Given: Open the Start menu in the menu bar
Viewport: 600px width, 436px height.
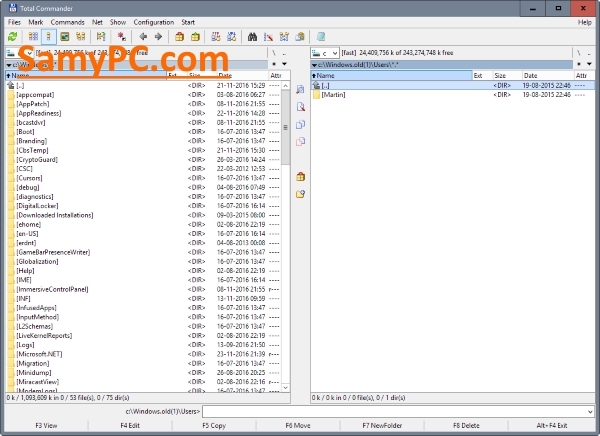Looking at the screenshot, I should pyautogui.click(x=188, y=22).
